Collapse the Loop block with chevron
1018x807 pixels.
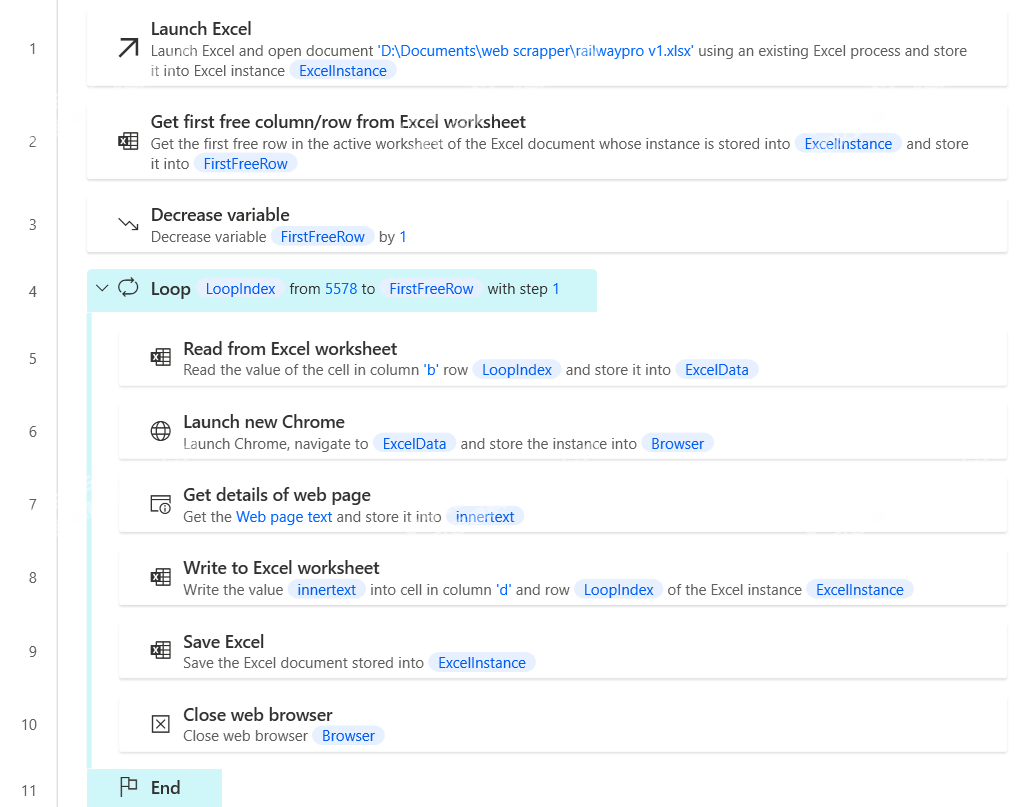pyautogui.click(x=102, y=288)
